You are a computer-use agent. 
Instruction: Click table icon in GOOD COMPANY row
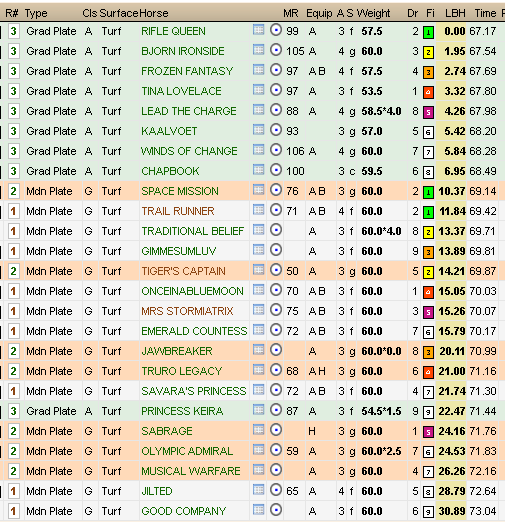coord(258,510)
